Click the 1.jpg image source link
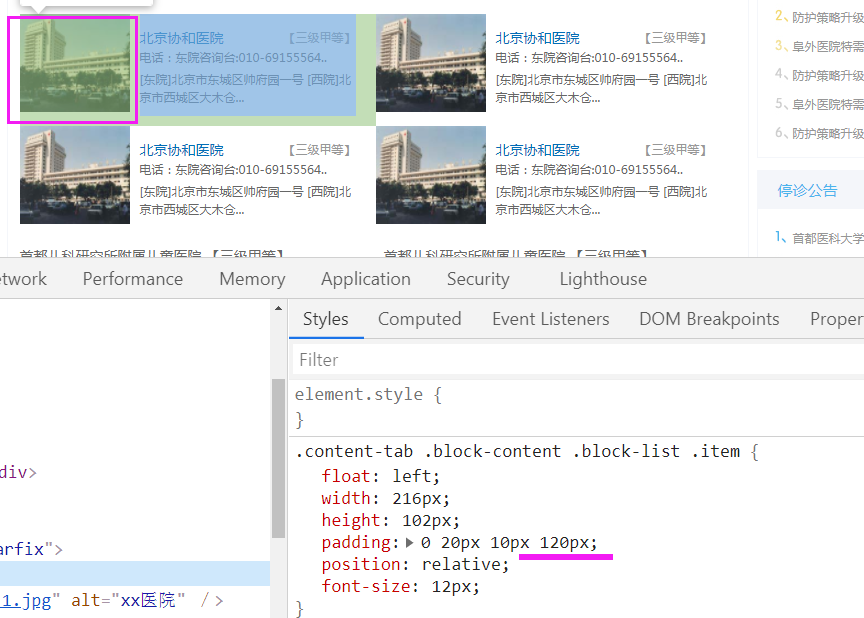The image size is (864, 618). pos(25,600)
